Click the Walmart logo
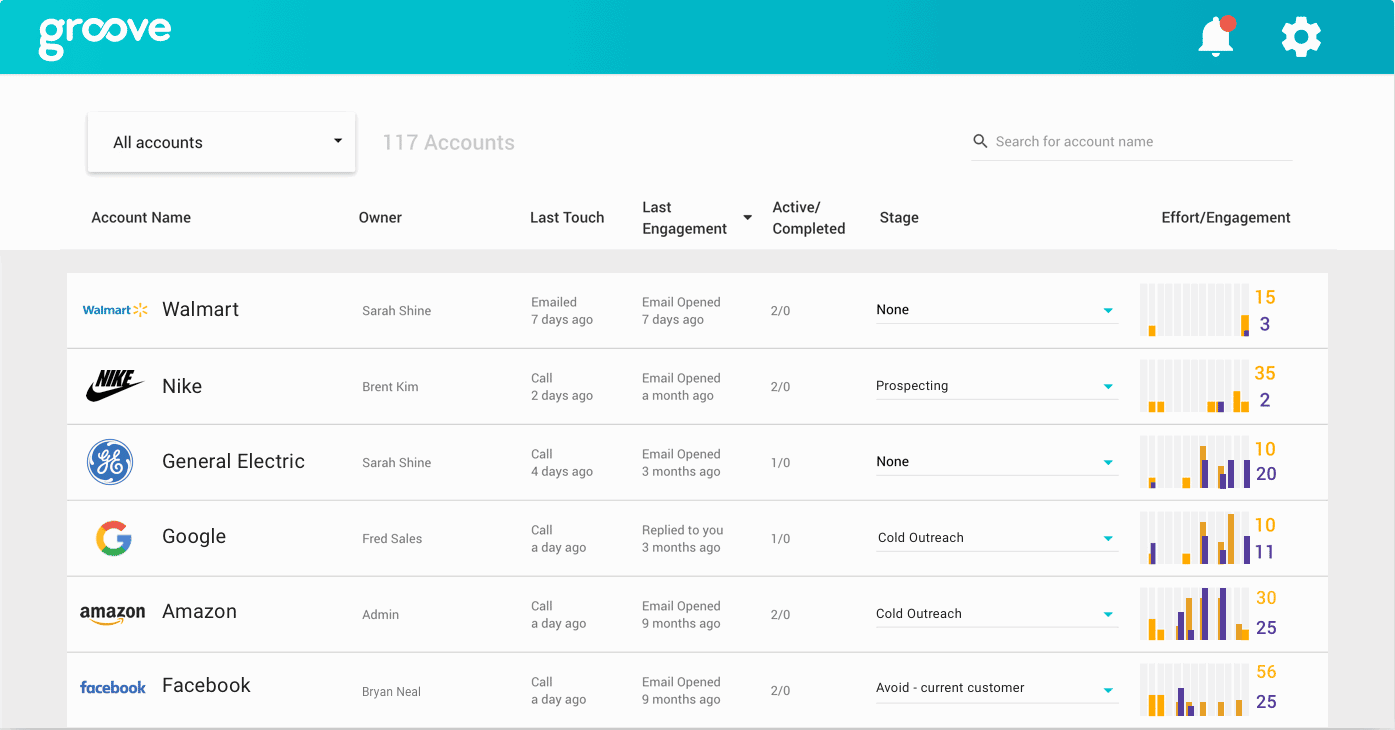The height and width of the screenshot is (730, 1395). click(x=115, y=310)
